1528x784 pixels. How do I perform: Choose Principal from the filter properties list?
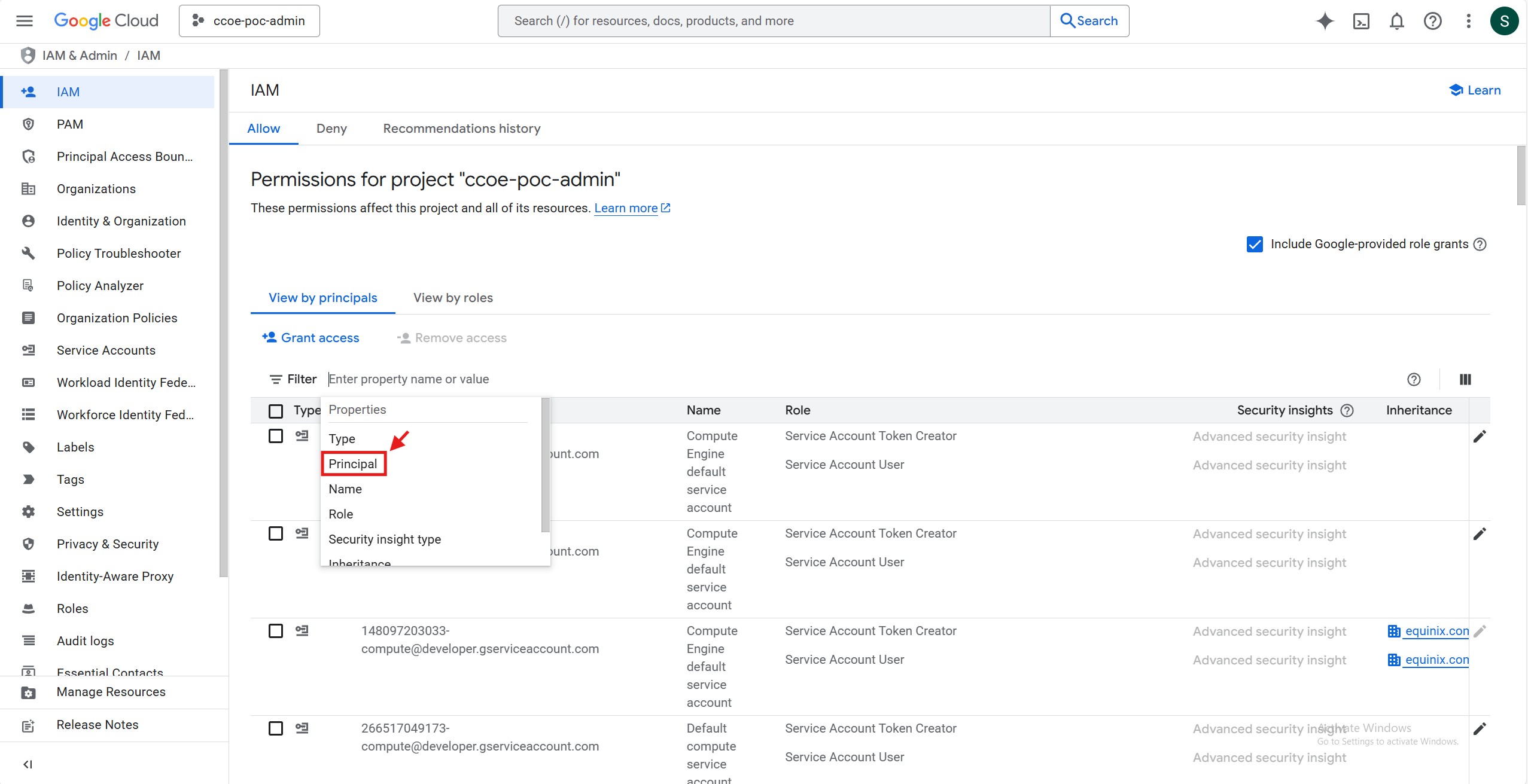click(353, 464)
